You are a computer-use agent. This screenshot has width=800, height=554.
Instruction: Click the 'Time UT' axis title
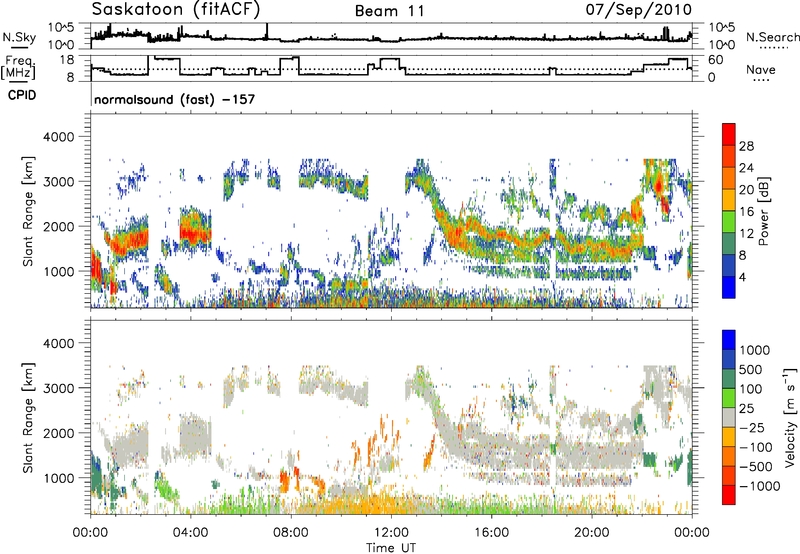click(x=391, y=547)
